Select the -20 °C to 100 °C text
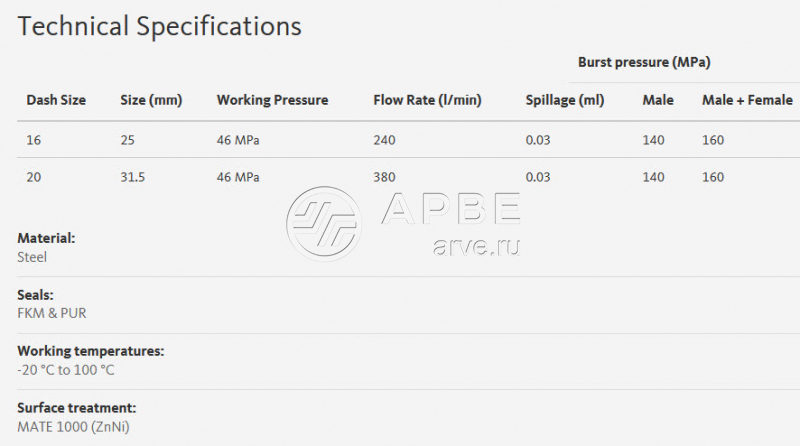The width and height of the screenshot is (800, 446). tap(66, 370)
